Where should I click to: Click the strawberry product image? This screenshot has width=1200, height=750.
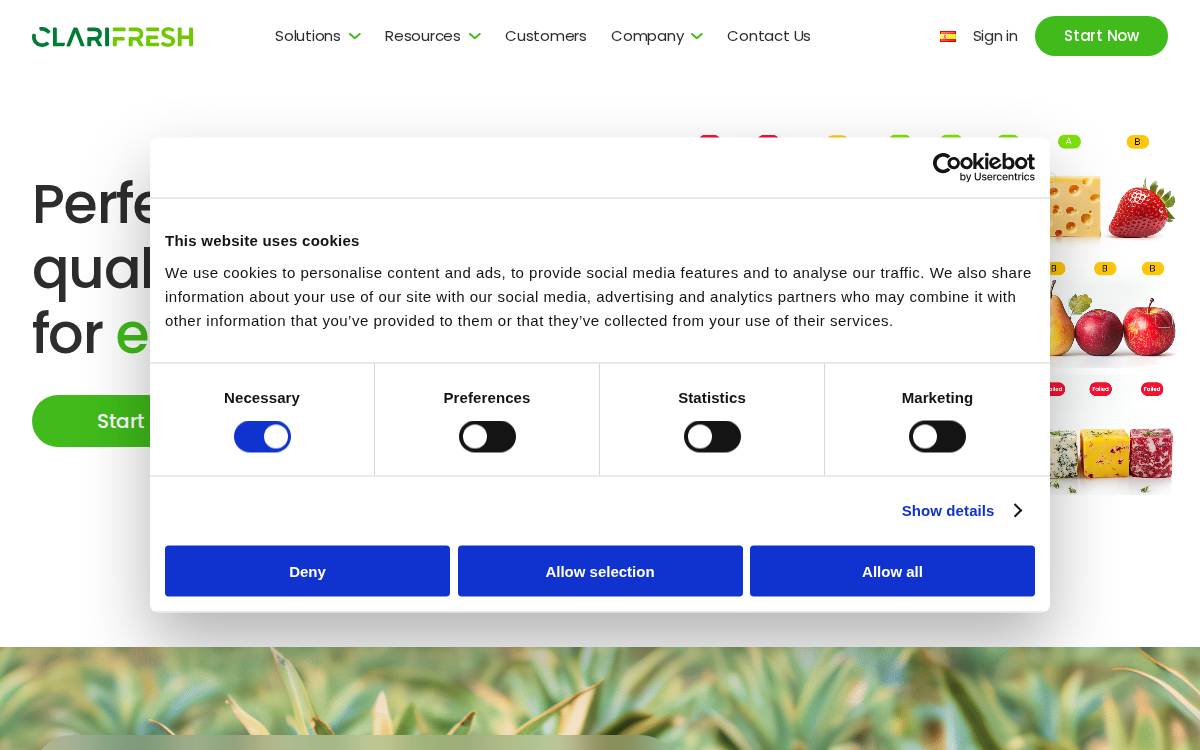click(x=1141, y=208)
